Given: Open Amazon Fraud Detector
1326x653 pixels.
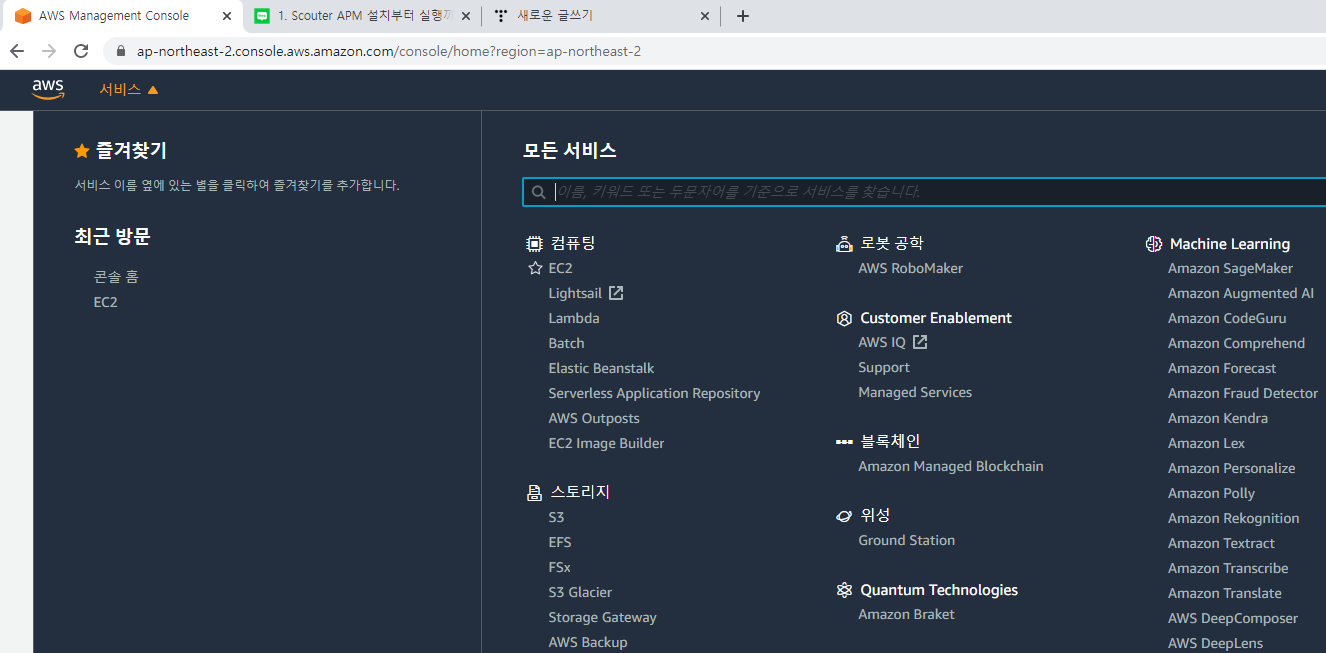Looking at the screenshot, I should click(x=1243, y=393).
